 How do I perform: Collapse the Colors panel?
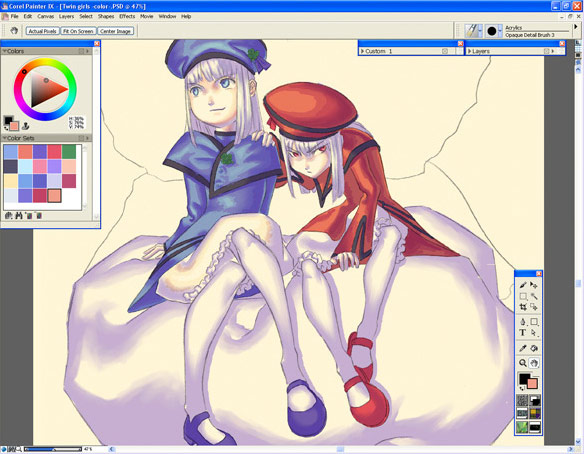(x=4, y=51)
